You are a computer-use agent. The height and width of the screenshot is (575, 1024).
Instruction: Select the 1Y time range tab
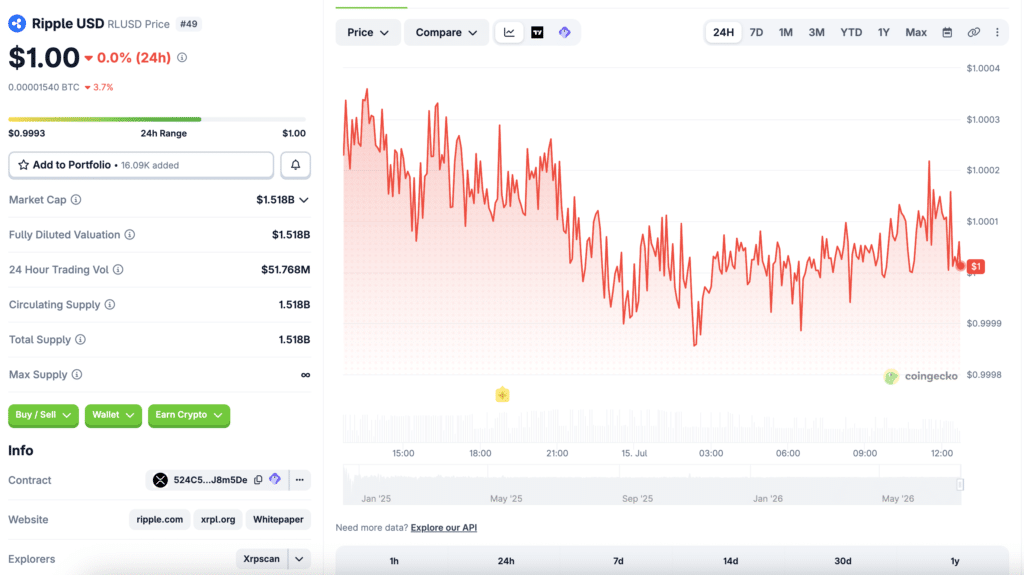[x=884, y=32]
